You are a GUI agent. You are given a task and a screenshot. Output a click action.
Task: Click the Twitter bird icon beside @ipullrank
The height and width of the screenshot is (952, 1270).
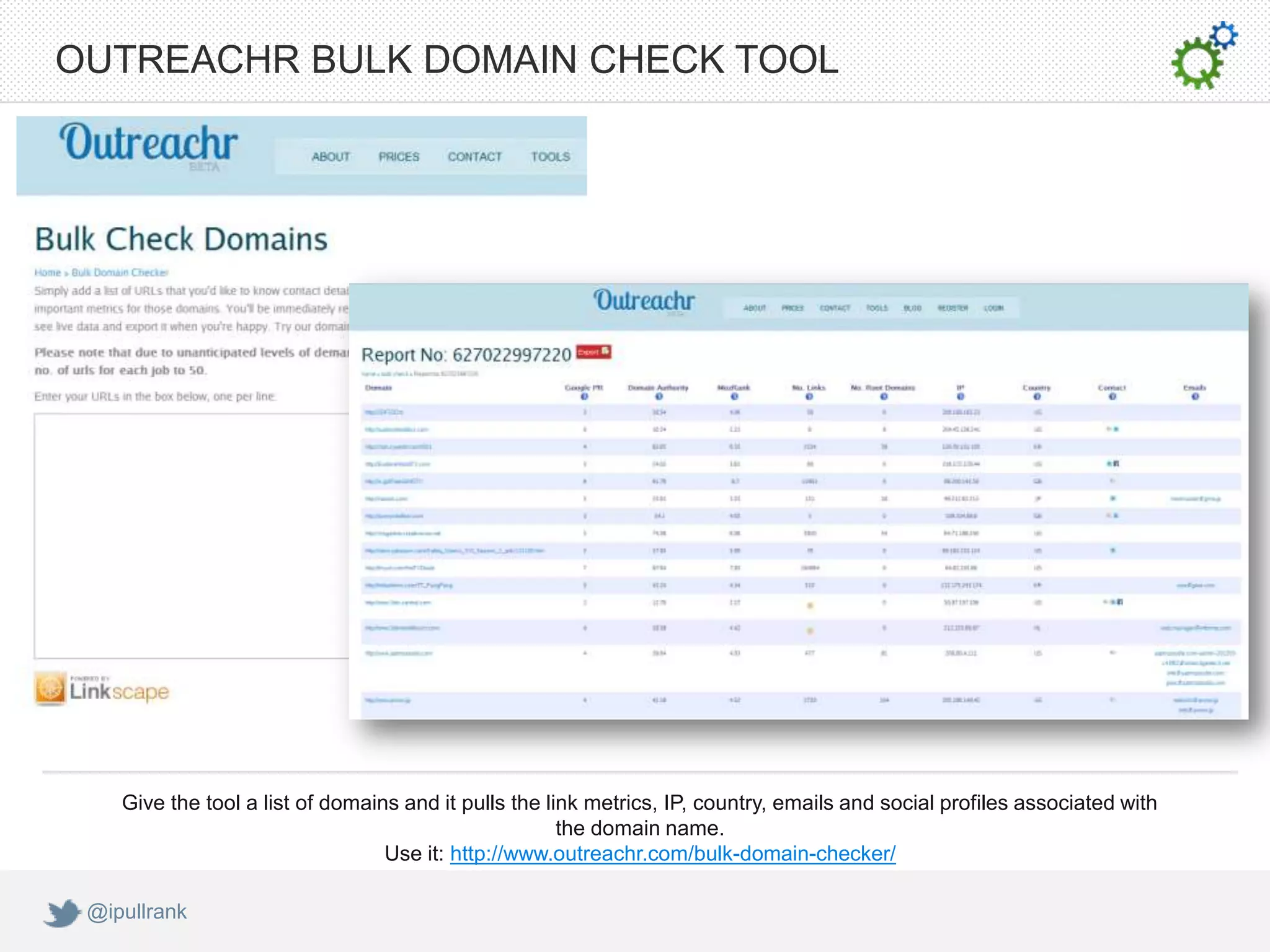click(62, 913)
